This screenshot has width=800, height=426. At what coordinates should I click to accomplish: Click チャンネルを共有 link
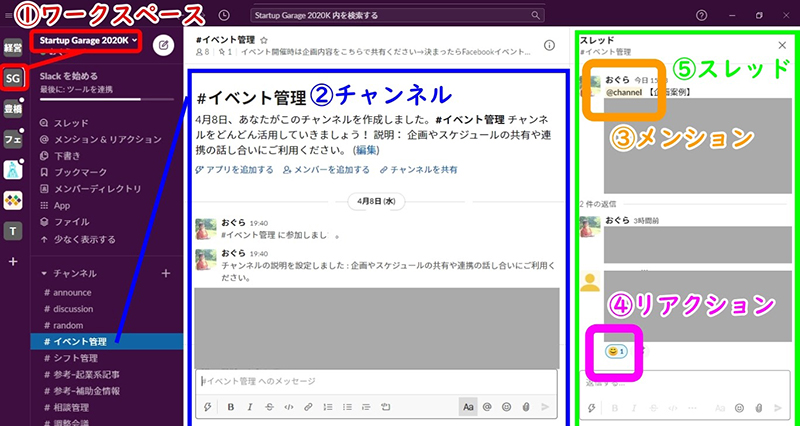coord(419,170)
